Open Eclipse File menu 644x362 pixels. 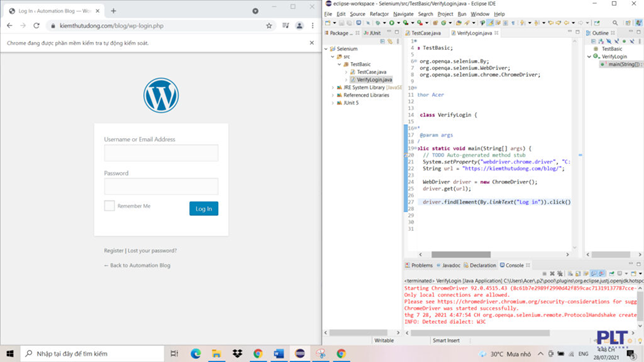pyautogui.click(x=329, y=14)
